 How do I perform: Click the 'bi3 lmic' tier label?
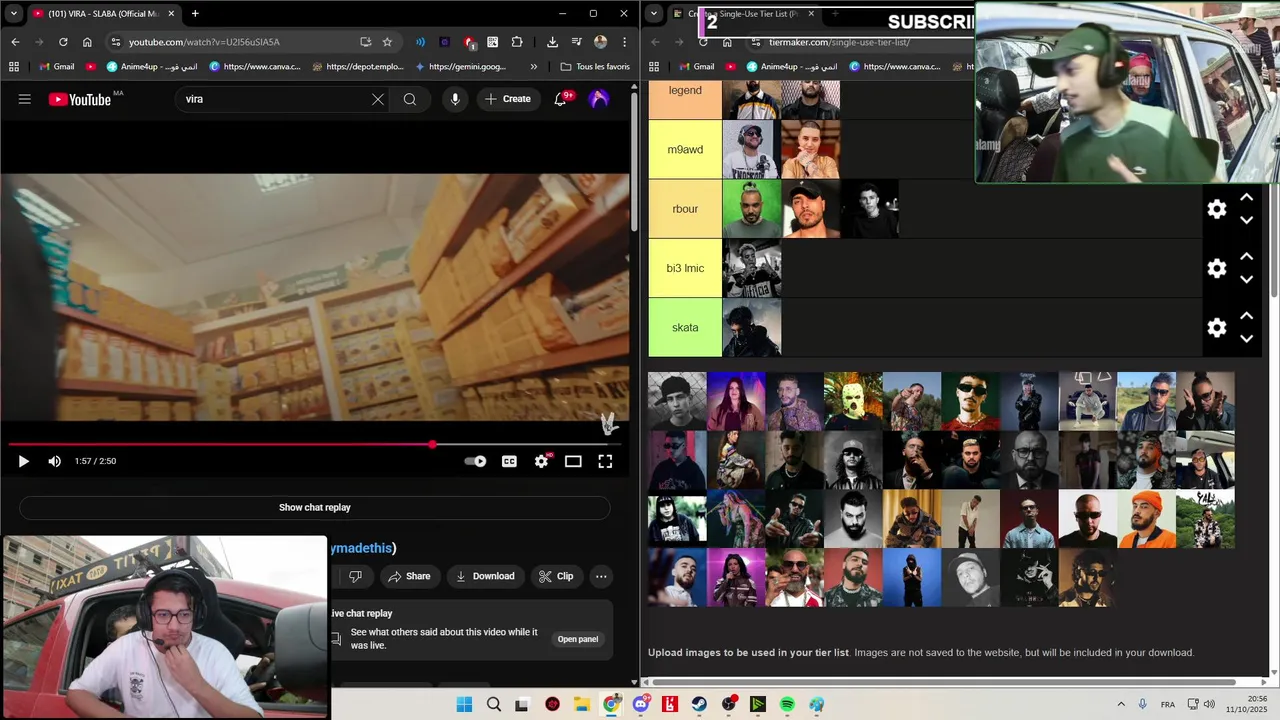tap(685, 268)
